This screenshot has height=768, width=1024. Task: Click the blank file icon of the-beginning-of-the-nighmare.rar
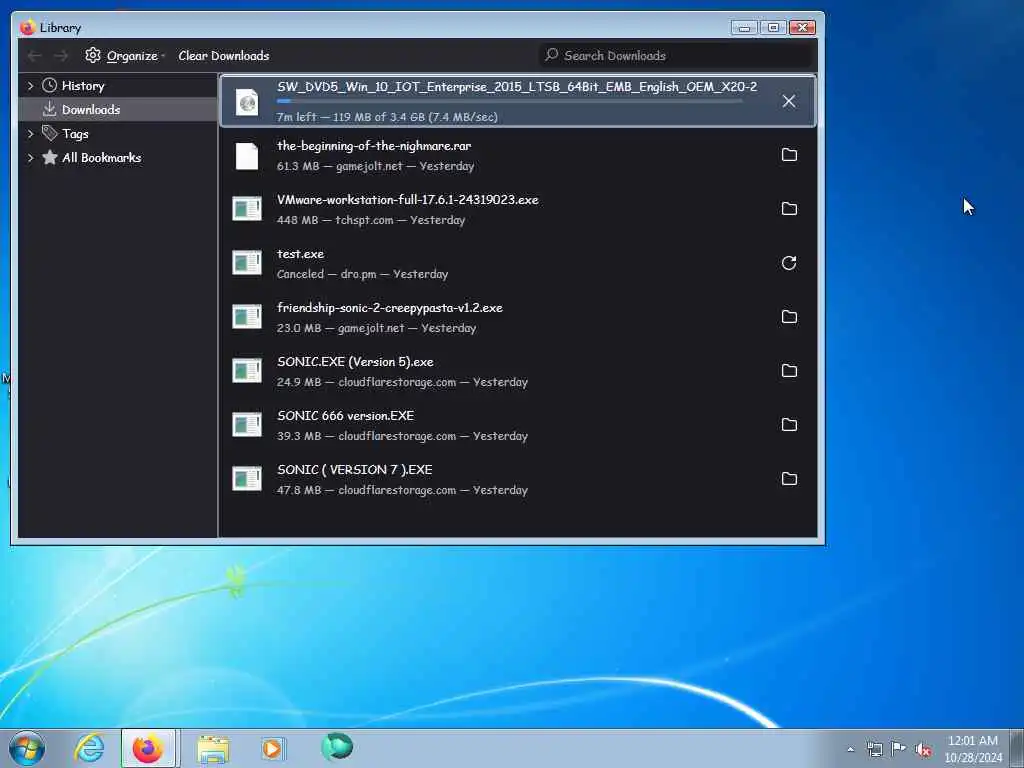tap(247, 156)
